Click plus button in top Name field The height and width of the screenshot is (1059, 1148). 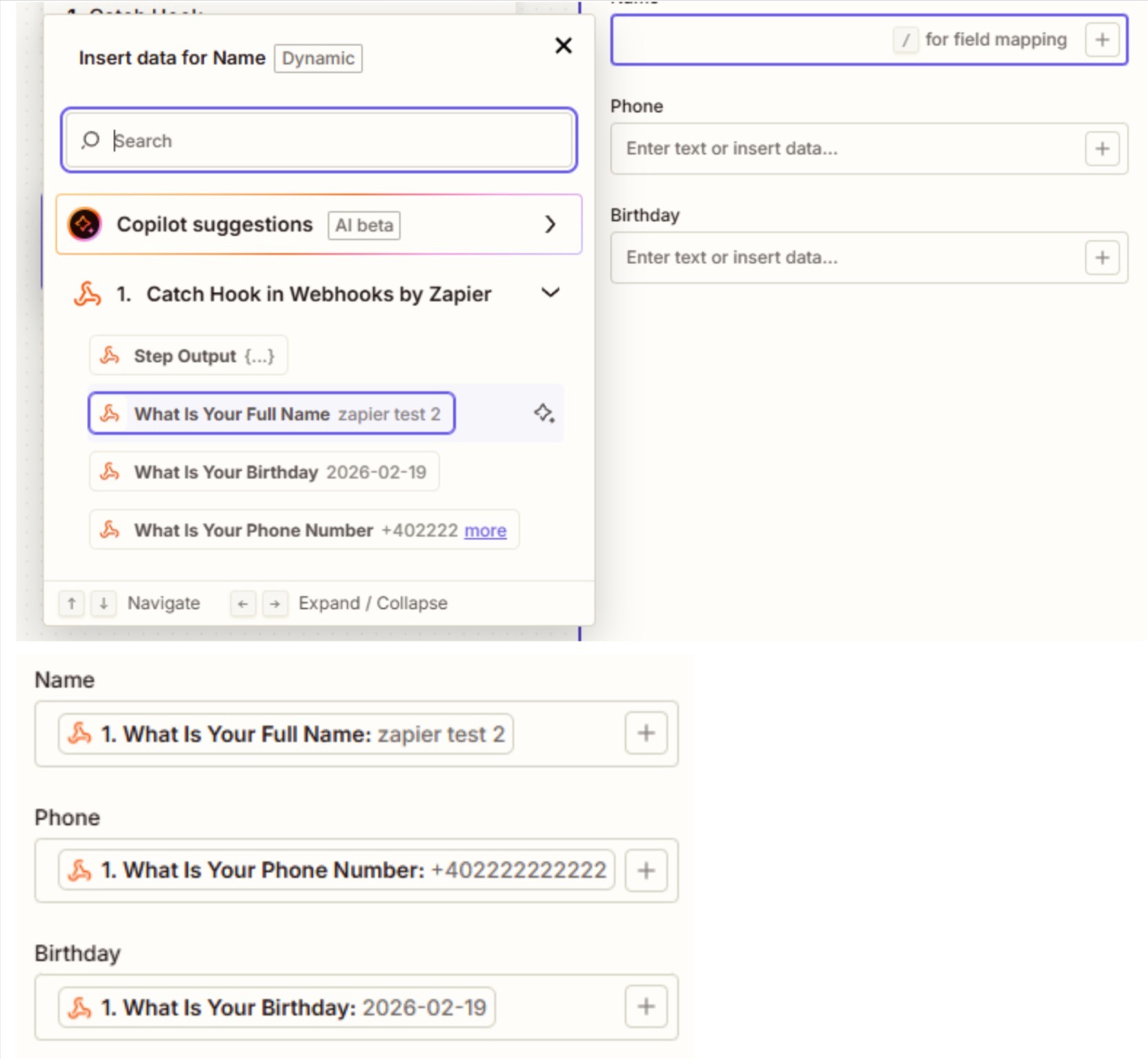[x=1102, y=40]
